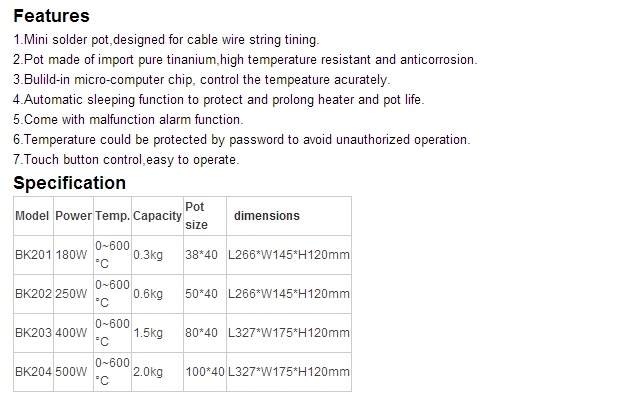This screenshot has width=643, height=407.
Task: Select the BK201 model cell
Action: [33, 255]
